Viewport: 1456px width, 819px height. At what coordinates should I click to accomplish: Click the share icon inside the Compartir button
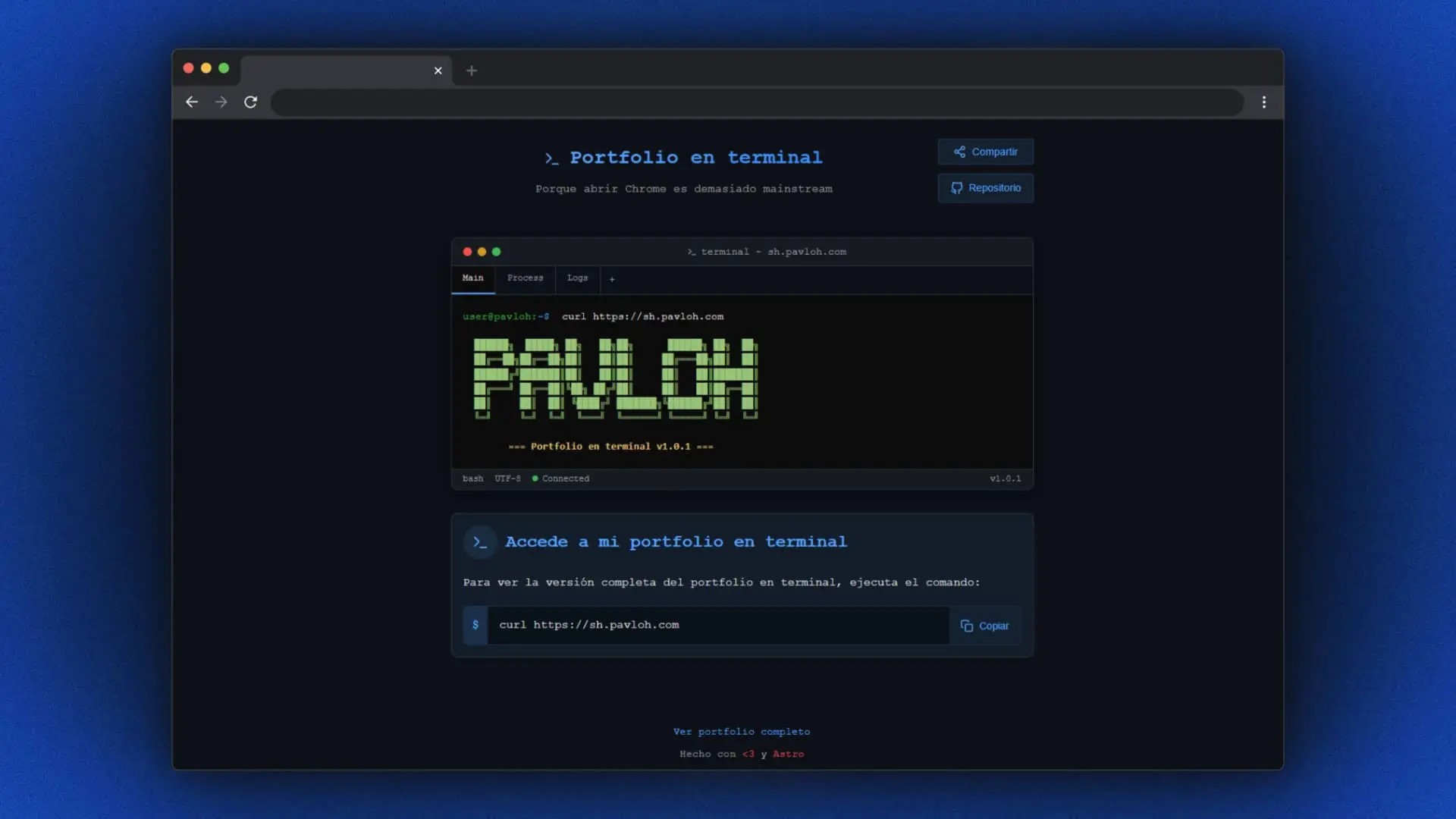(960, 152)
